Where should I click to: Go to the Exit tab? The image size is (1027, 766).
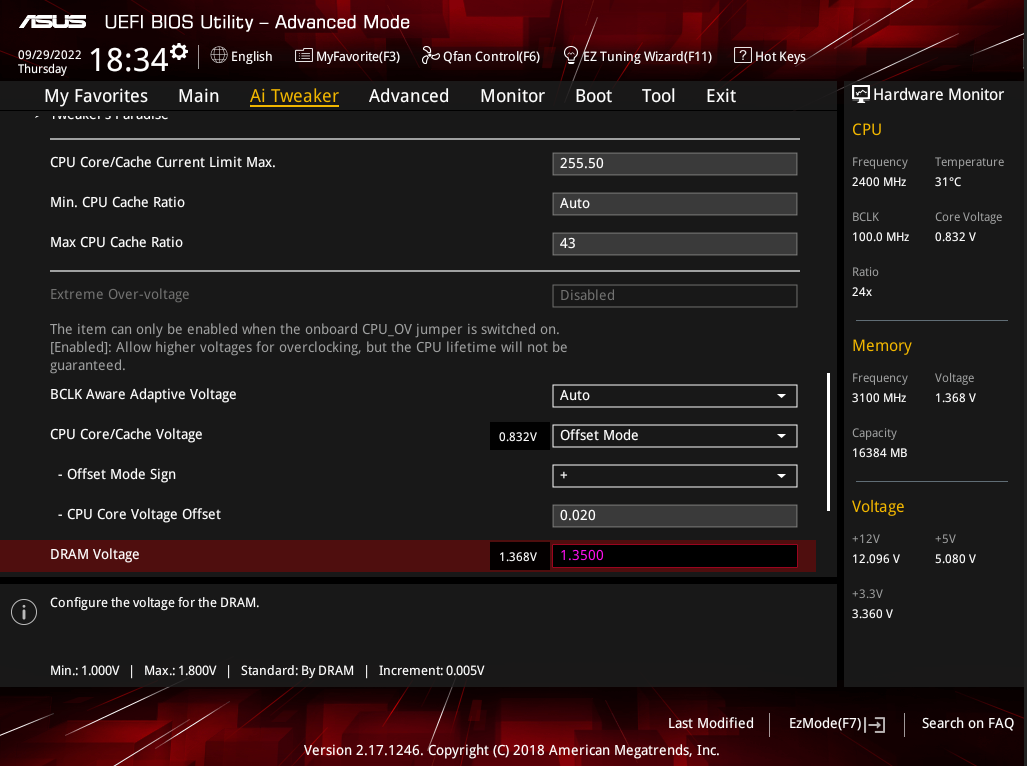coord(720,96)
